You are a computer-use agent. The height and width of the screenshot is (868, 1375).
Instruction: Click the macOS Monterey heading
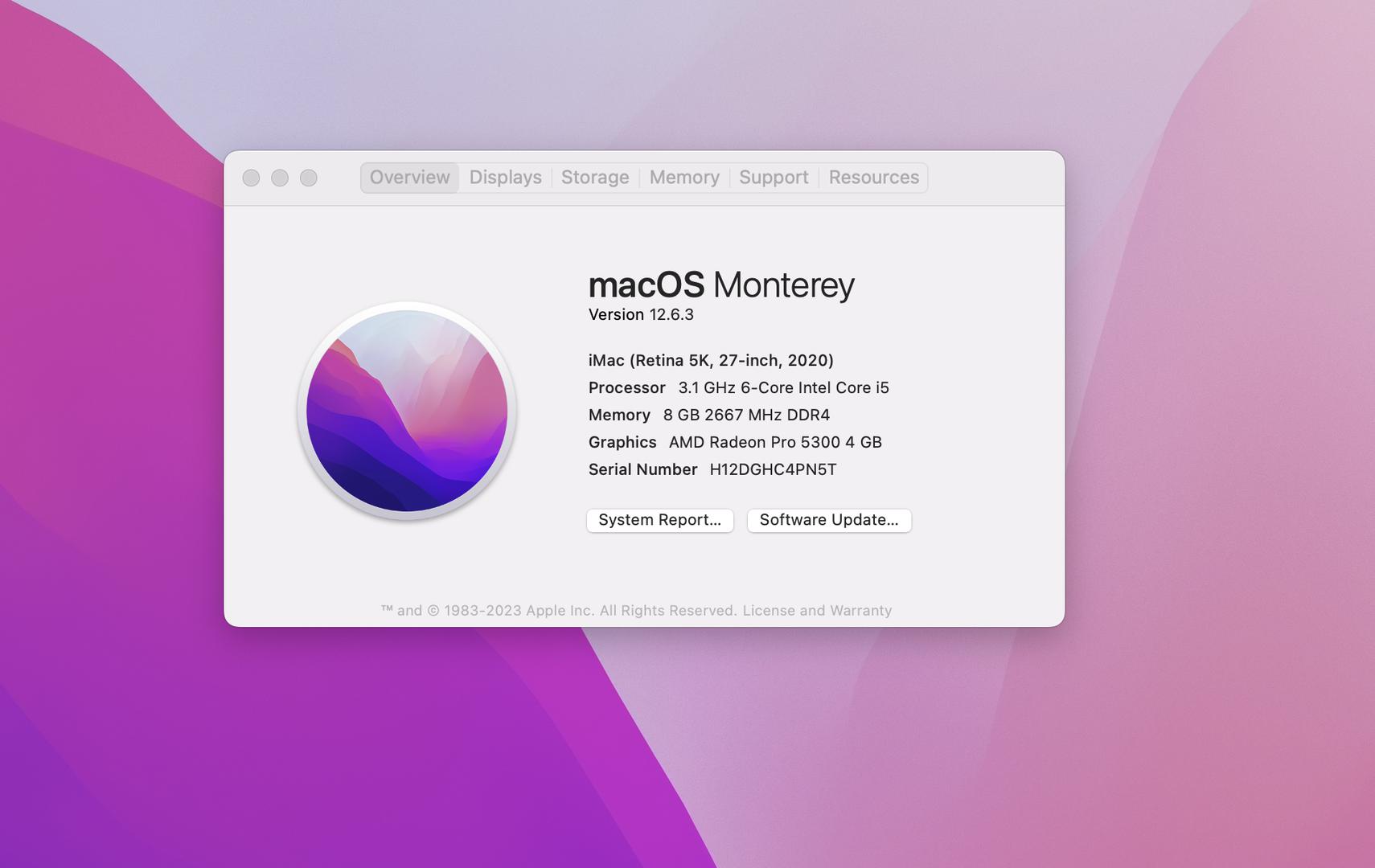click(721, 285)
